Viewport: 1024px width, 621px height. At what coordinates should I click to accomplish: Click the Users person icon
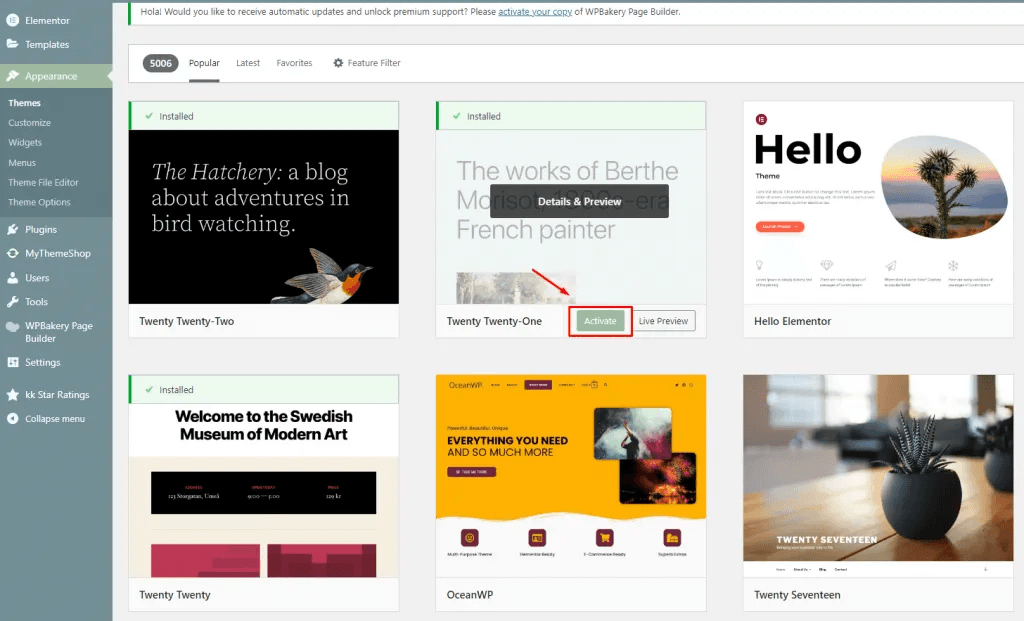coord(12,278)
